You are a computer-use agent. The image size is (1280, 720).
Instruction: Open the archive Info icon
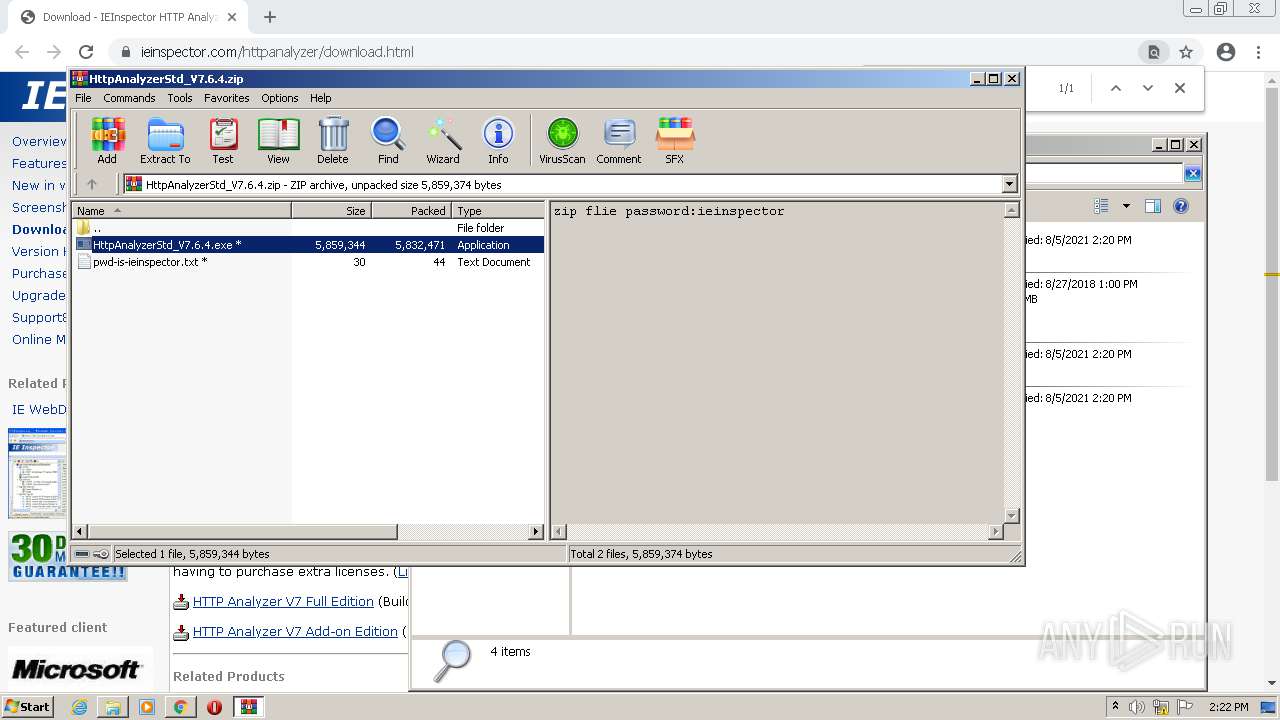click(x=498, y=140)
